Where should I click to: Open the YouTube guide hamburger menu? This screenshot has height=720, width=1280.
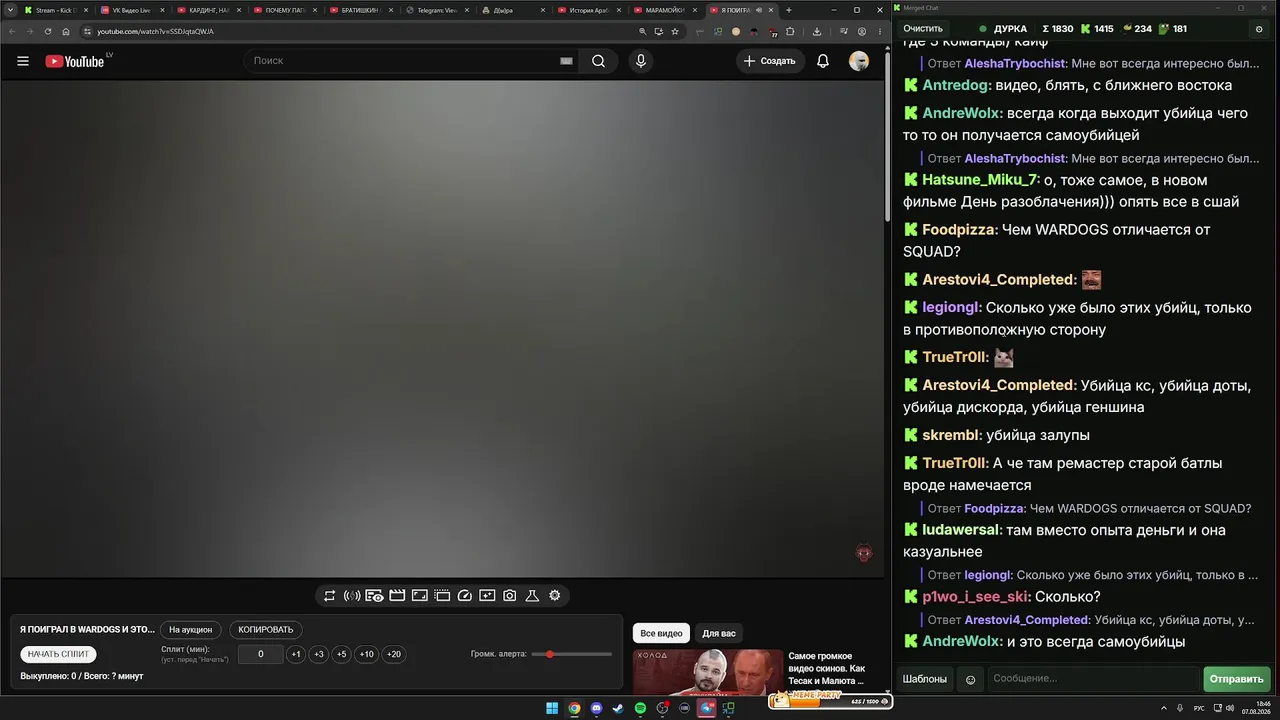point(23,61)
